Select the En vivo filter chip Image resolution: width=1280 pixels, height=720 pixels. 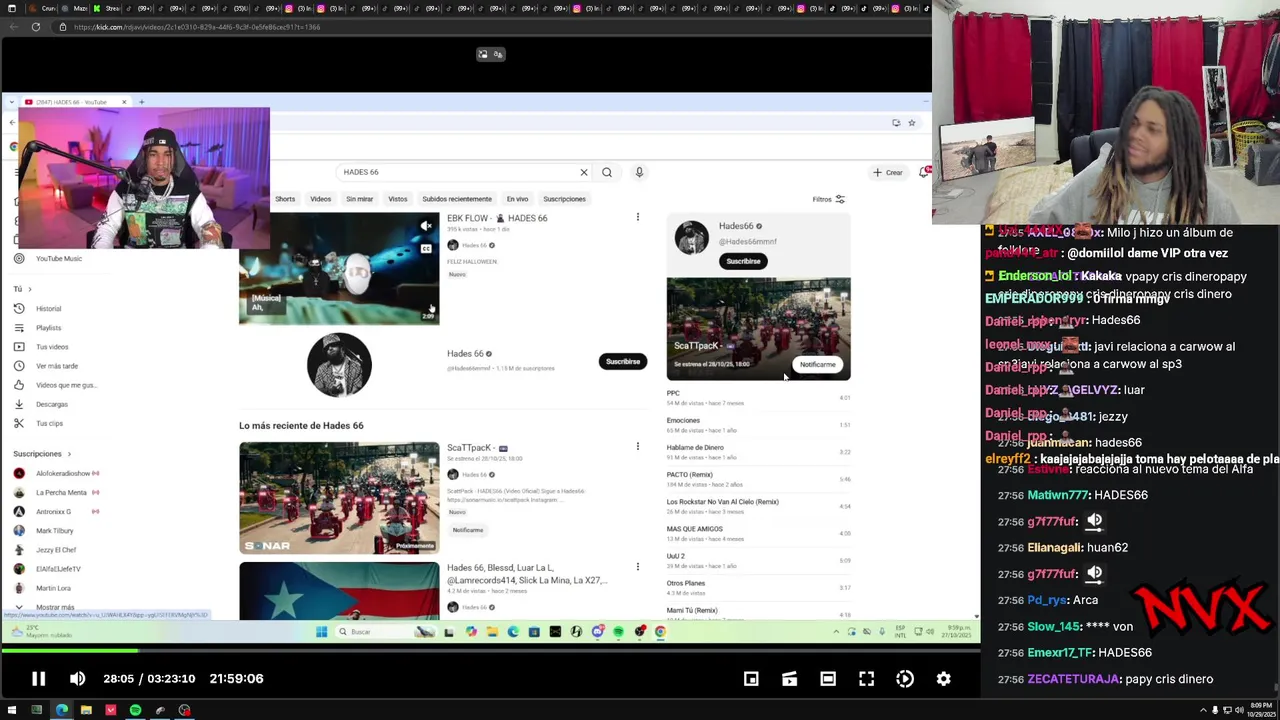(x=517, y=199)
